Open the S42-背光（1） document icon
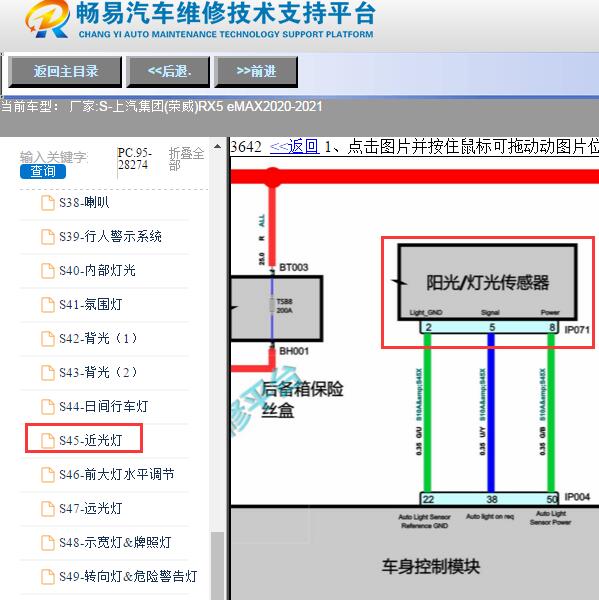Screen dimensions: 599x600 pos(48,338)
